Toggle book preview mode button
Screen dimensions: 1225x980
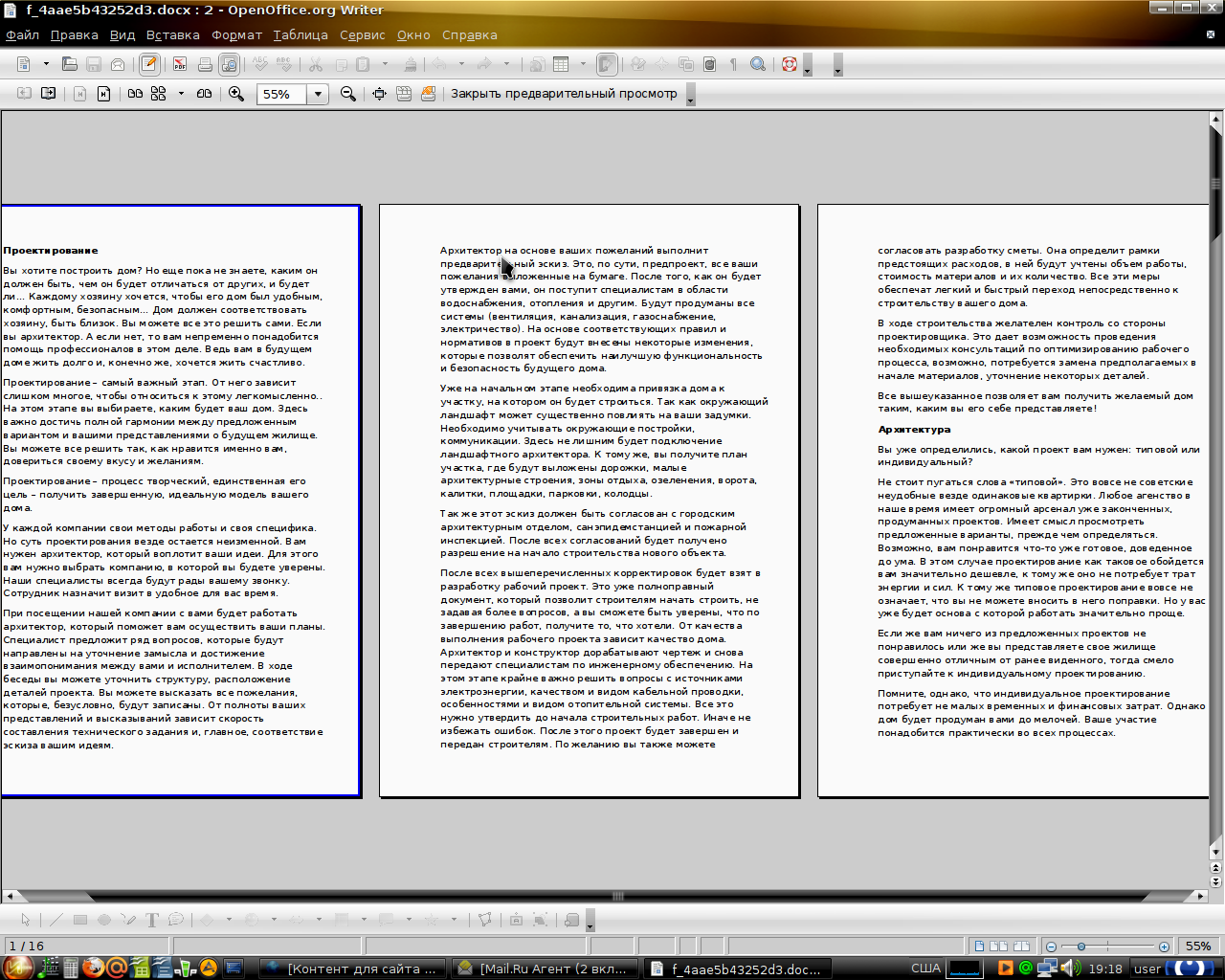tap(204, 94)
